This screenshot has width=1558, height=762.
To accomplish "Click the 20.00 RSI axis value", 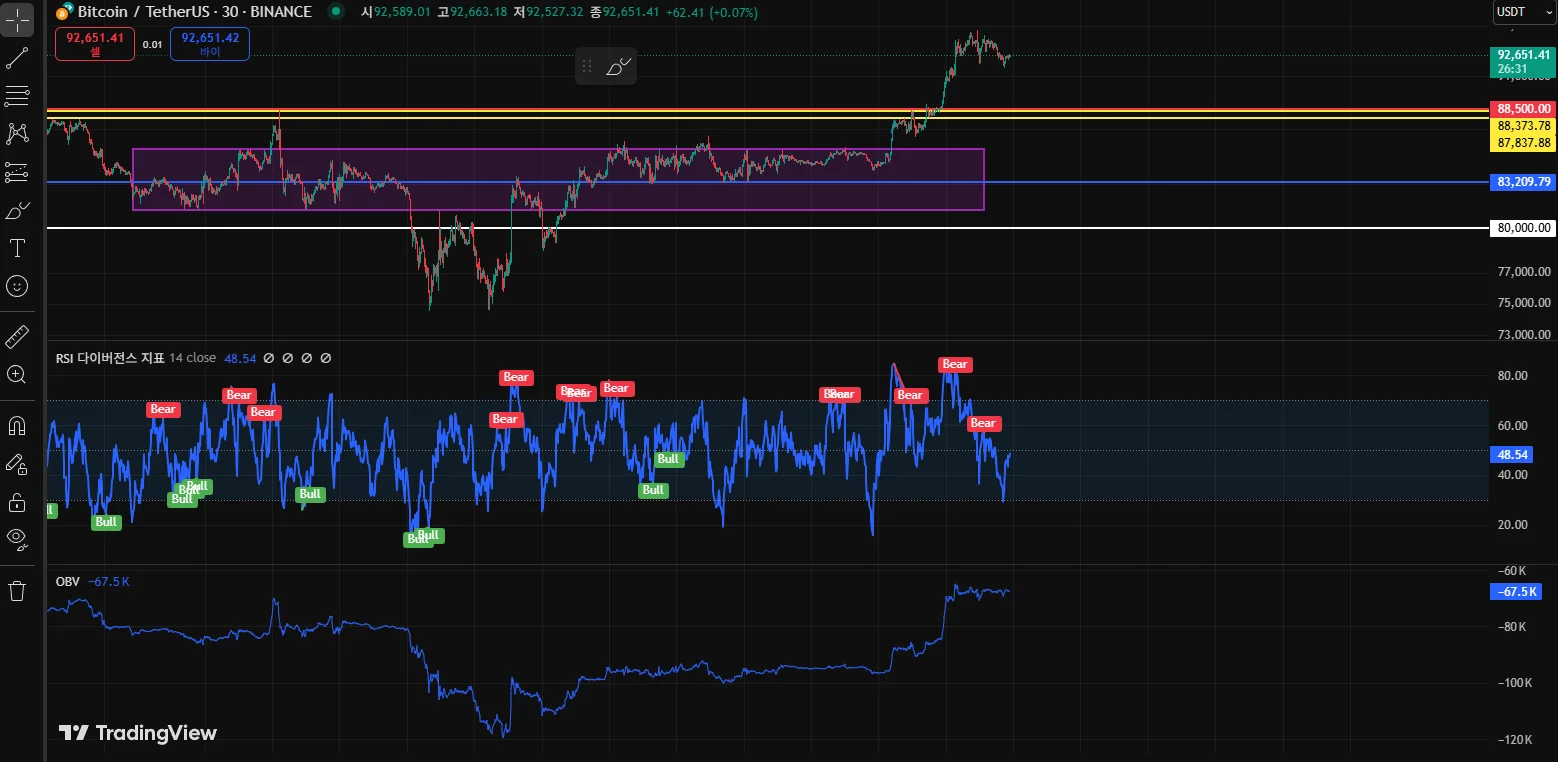I will point(1513,524).
